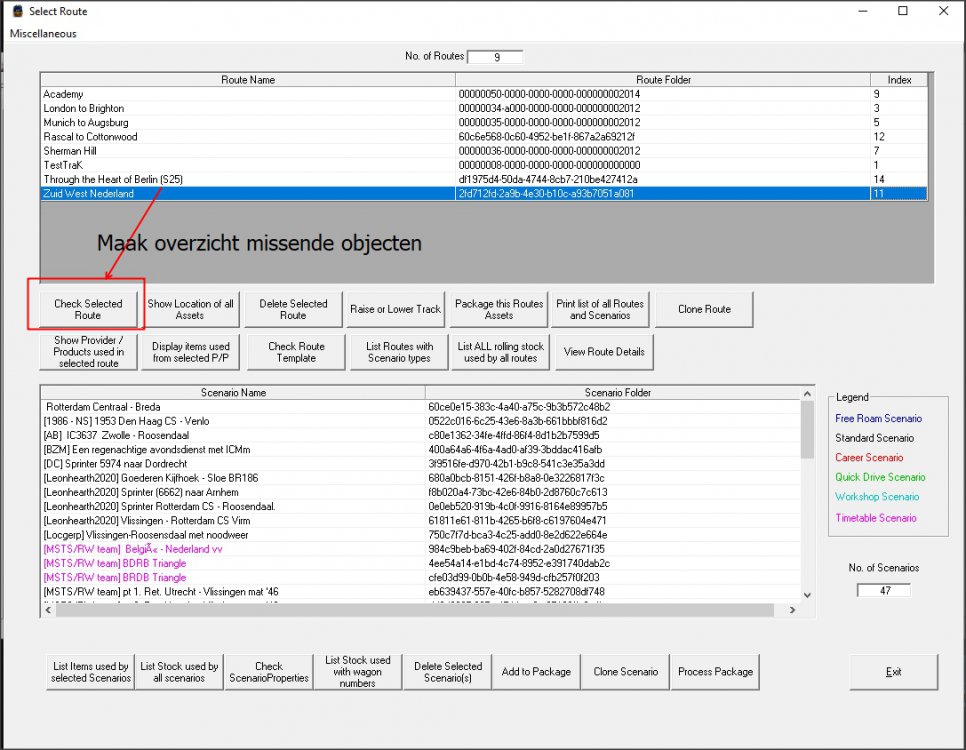The width and height of the screenshot is (966, 750).
Task: Click the app icon in the title bar
Action: click(17, 12)
